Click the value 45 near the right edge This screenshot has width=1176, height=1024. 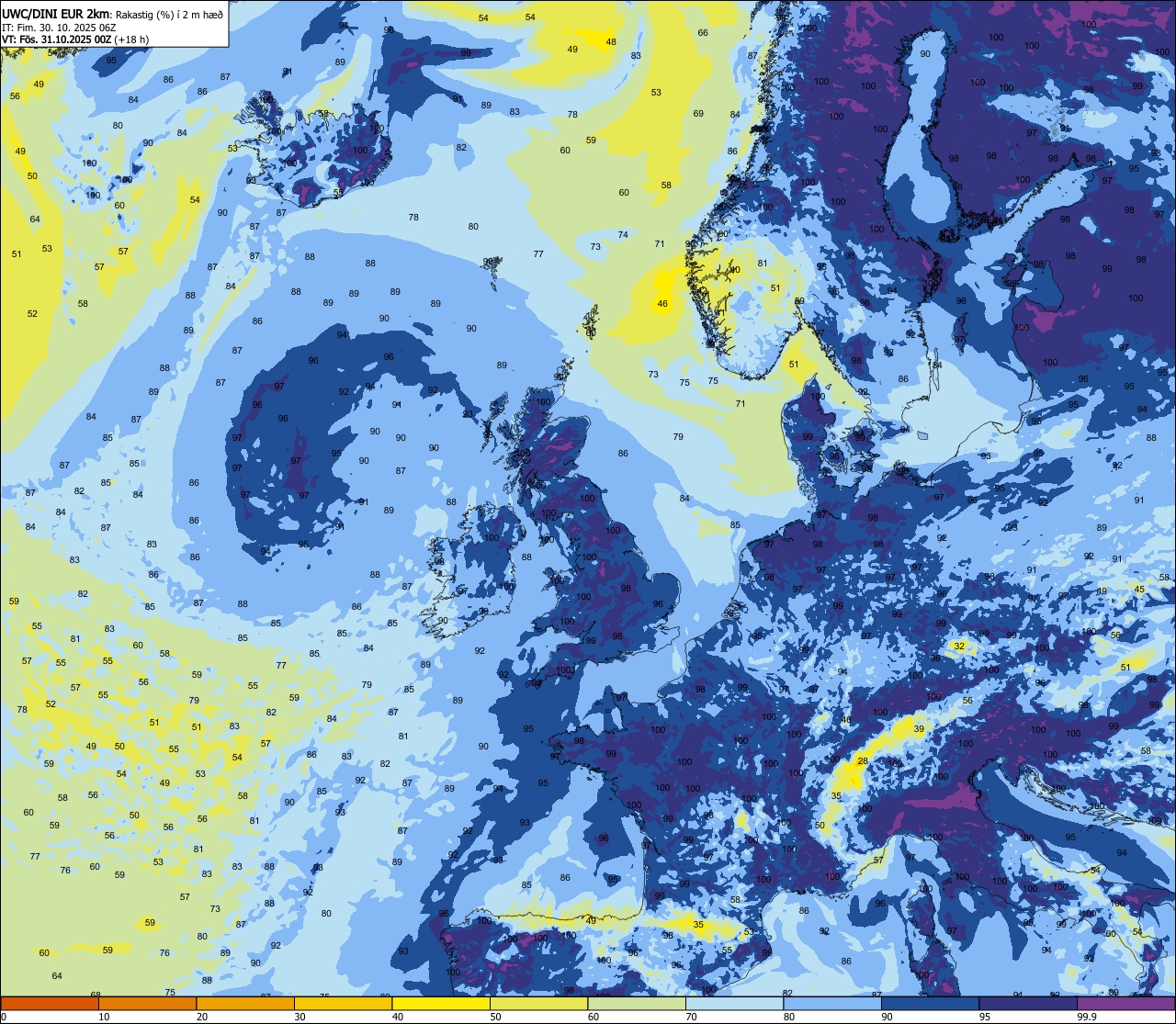1140,590
